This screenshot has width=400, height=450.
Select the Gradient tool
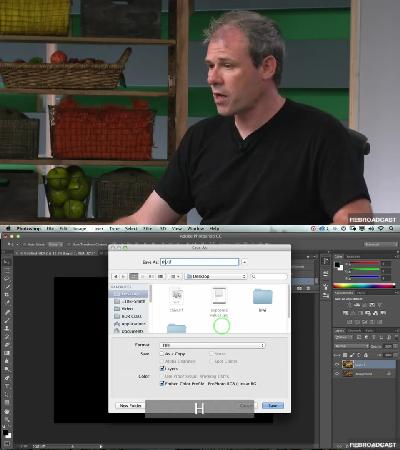click(7, 353)
